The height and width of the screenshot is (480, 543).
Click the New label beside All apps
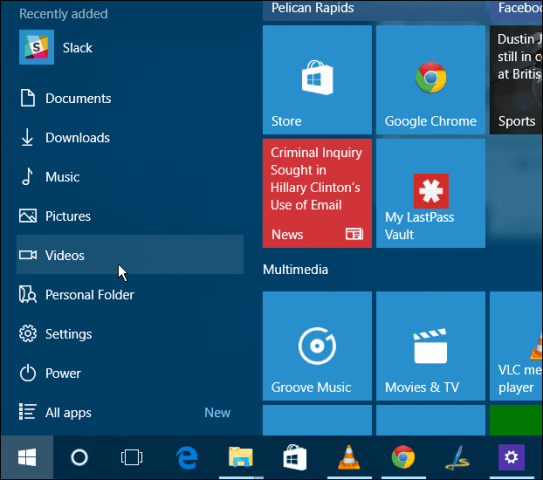click(217, 412)
